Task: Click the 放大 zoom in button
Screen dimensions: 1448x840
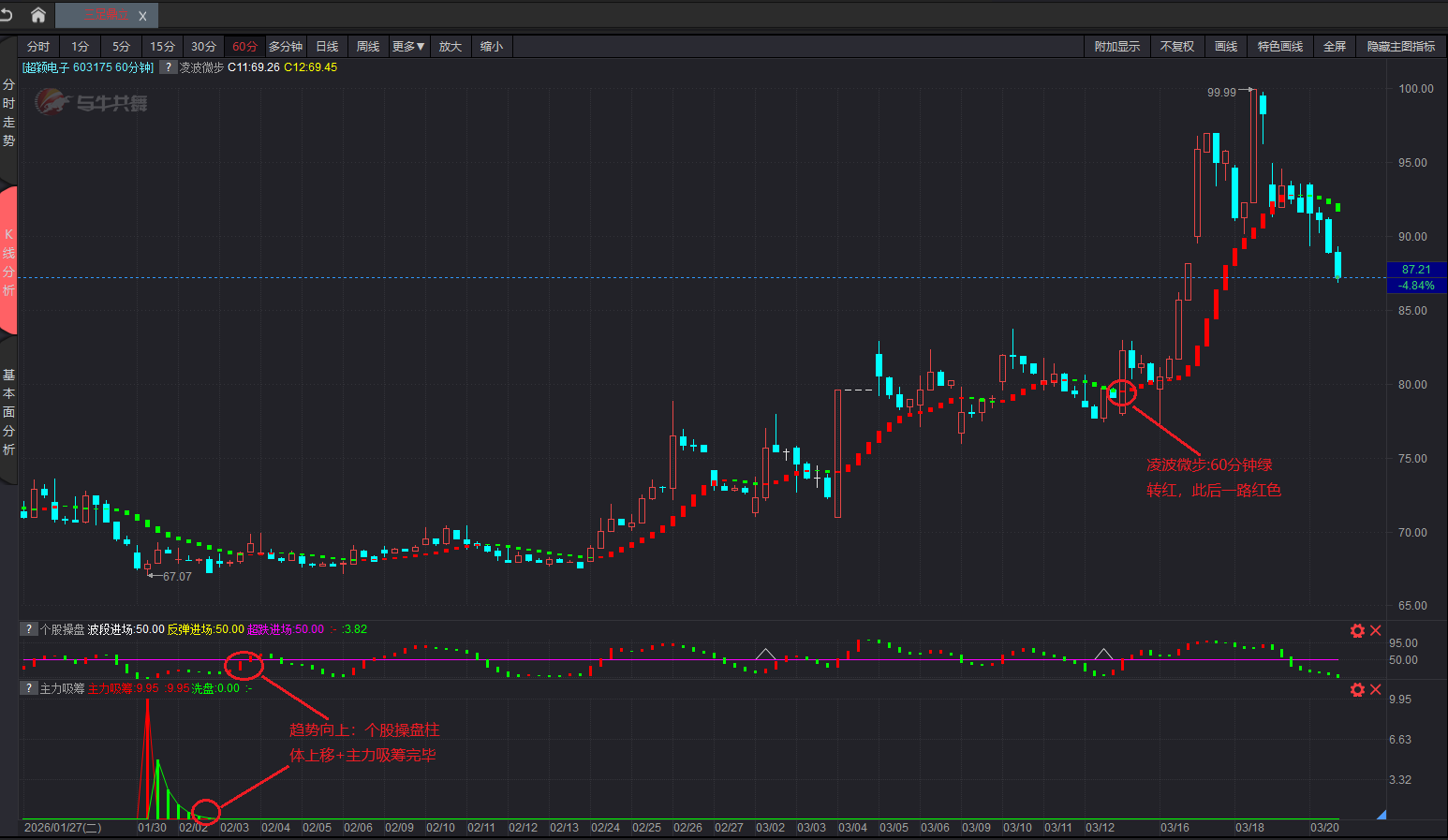Action: pyautogui.click(x=451, y=47)
